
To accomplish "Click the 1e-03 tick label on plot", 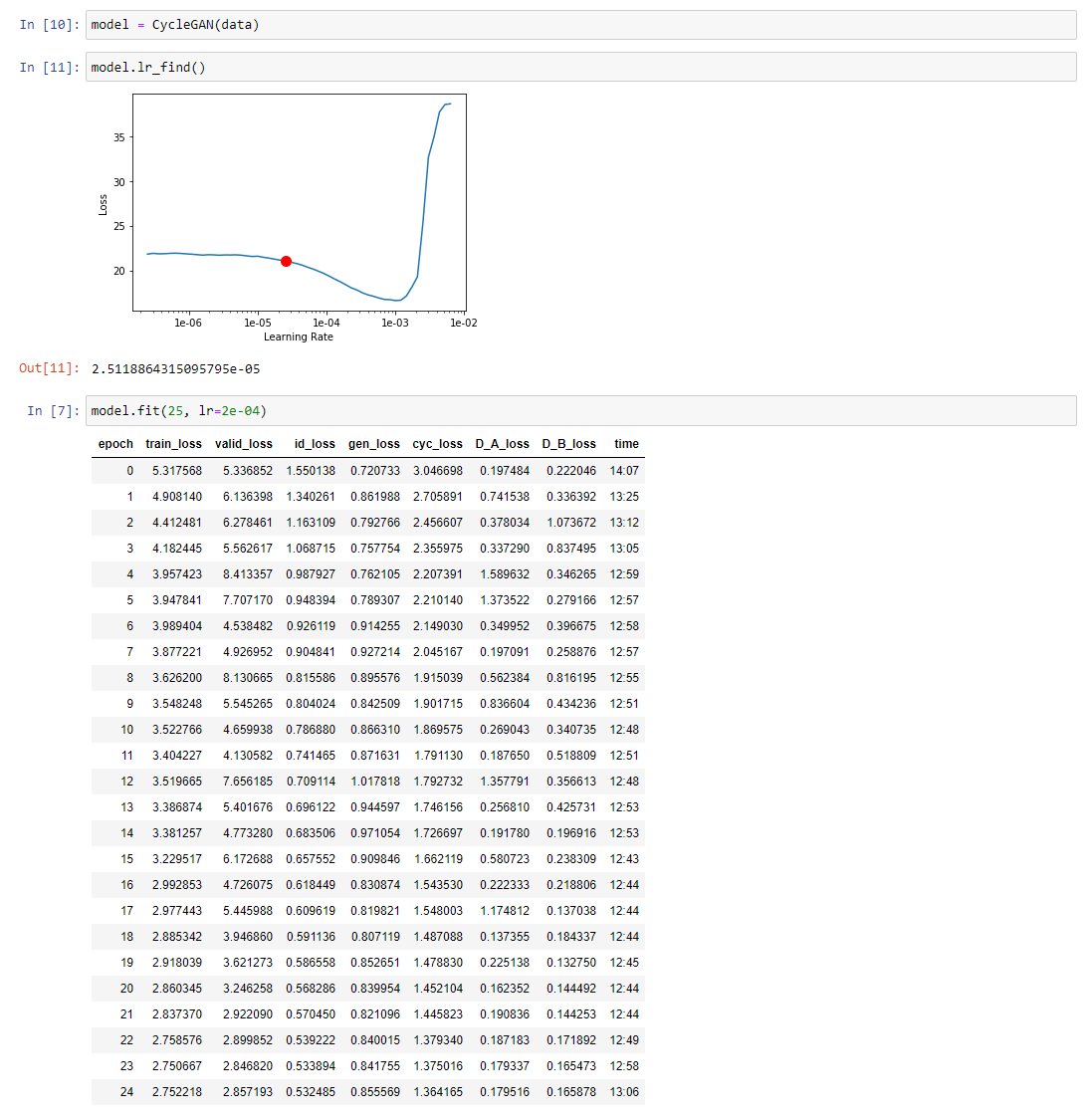I will [x=395, y=323].
